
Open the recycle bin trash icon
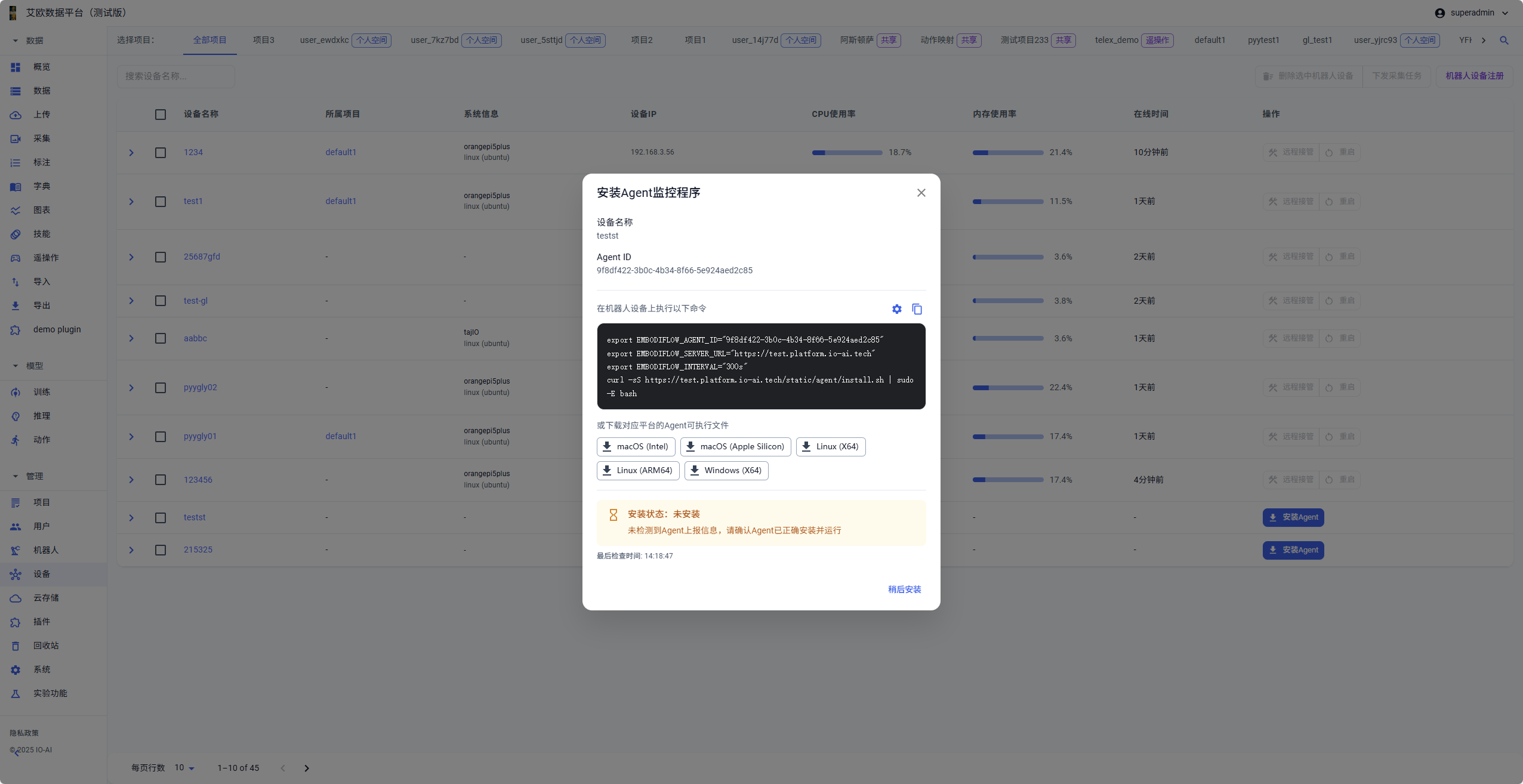[x=16, y=646]
